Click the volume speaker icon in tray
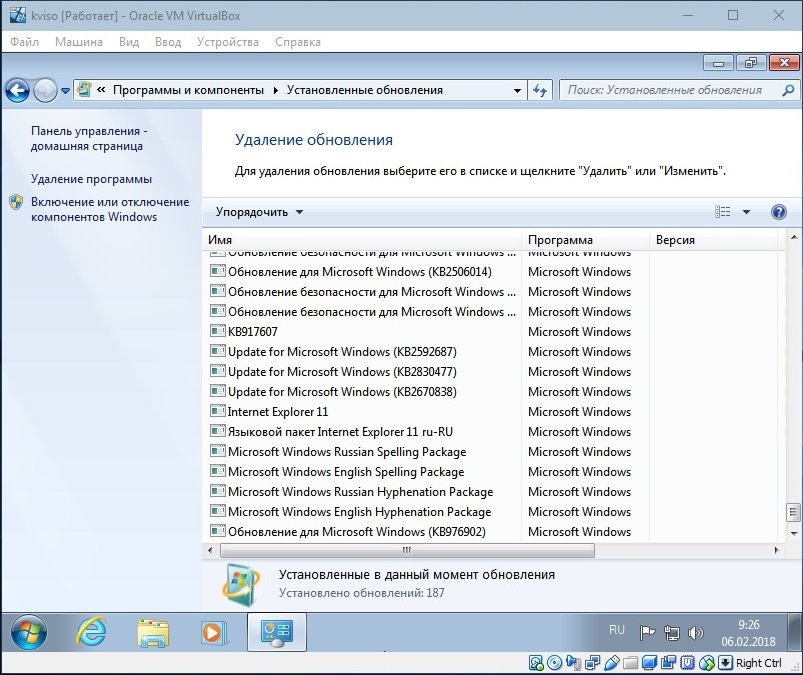The height and width of the screenshot is (675, 803). pyautogui.click(x=695, y=633)
